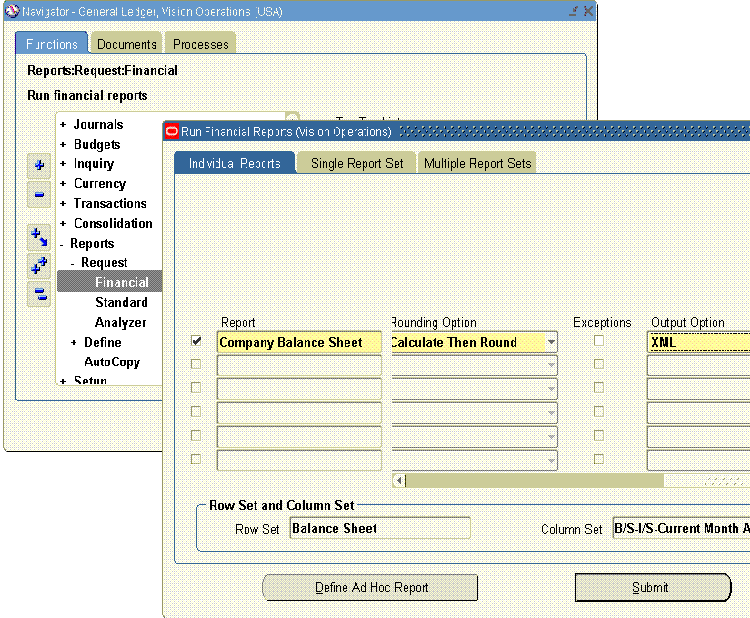Click the horizontal scrollbar left arrow
750x618 pixels.
(x=399, y=481)
